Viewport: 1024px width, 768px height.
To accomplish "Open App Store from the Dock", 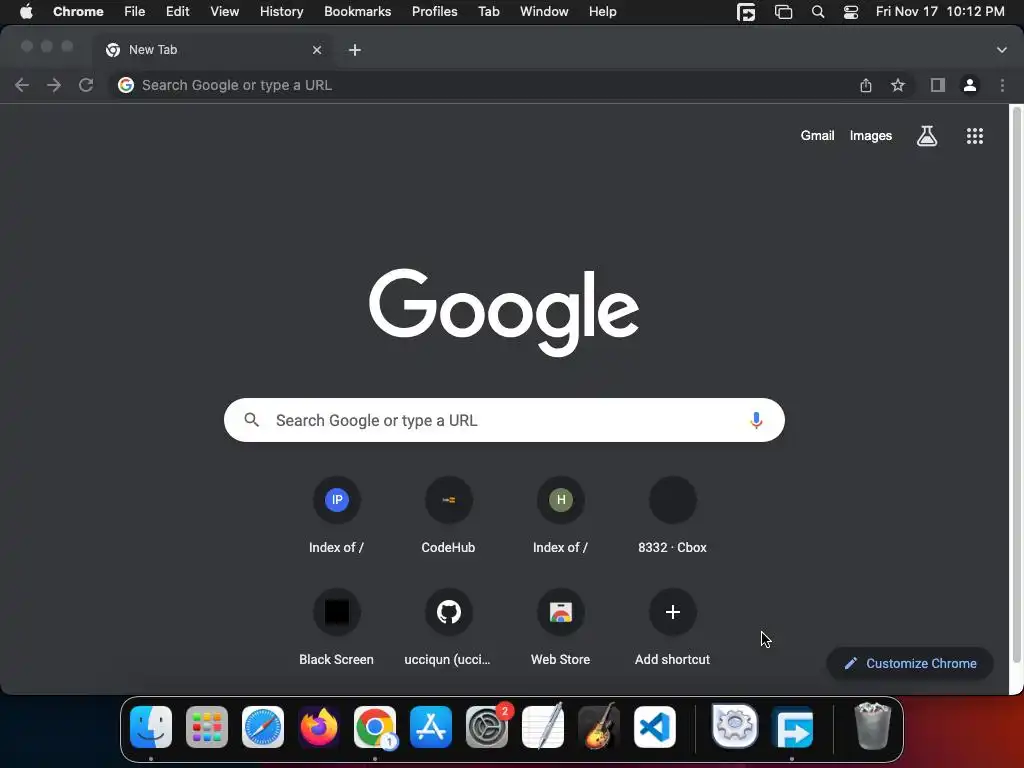I will [x=431, y=727].
